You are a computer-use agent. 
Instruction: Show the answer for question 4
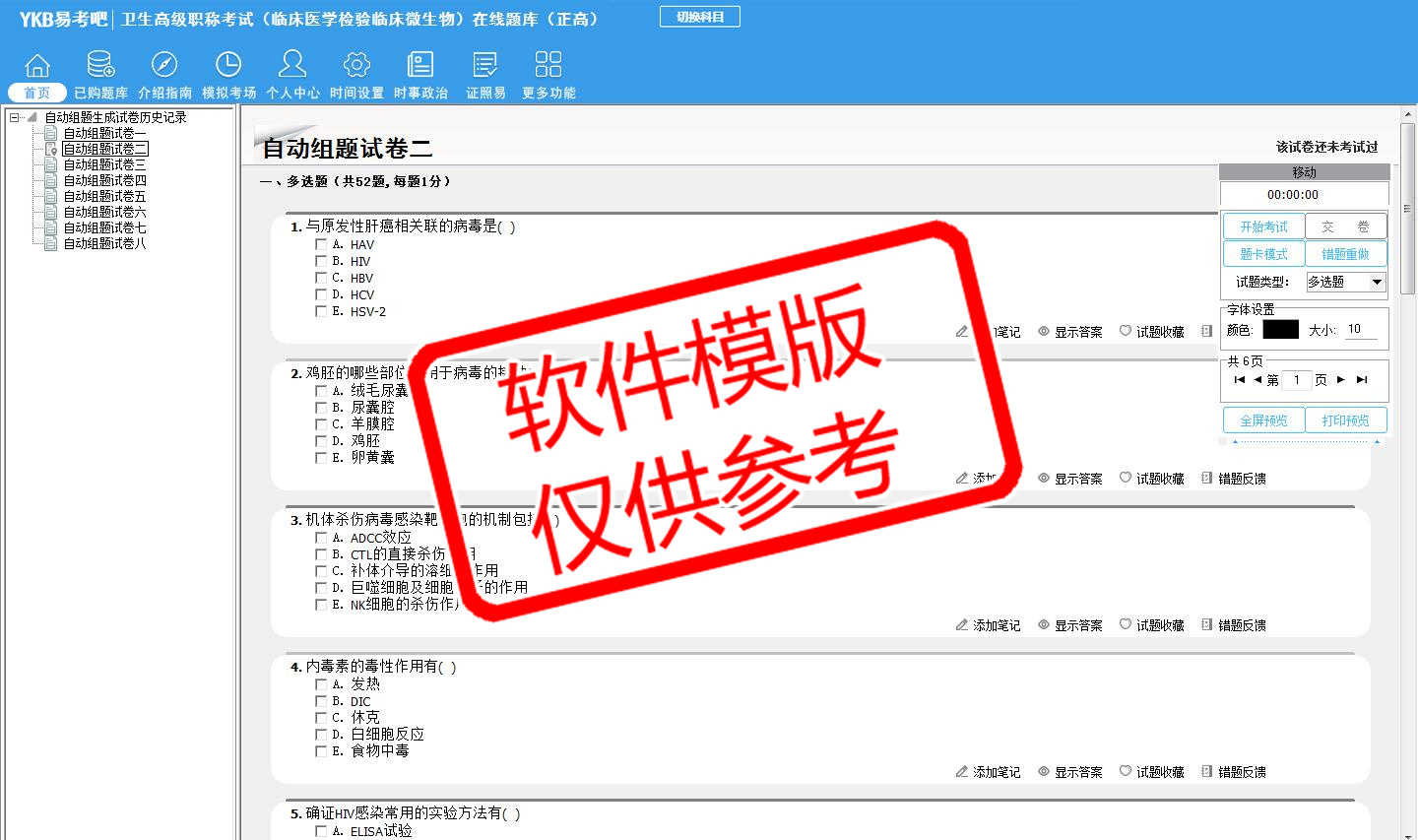tap(1070, 772)
